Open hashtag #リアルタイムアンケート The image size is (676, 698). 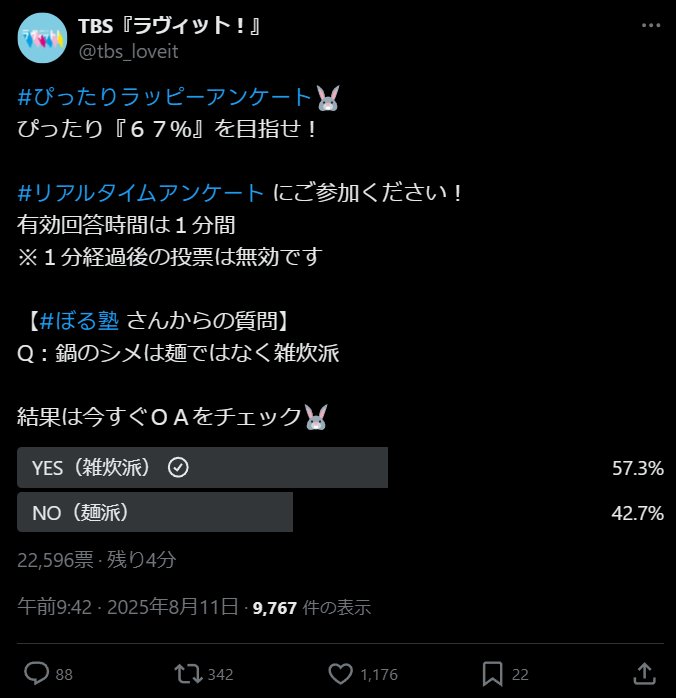pyautogui.click(x=141, y=193)
